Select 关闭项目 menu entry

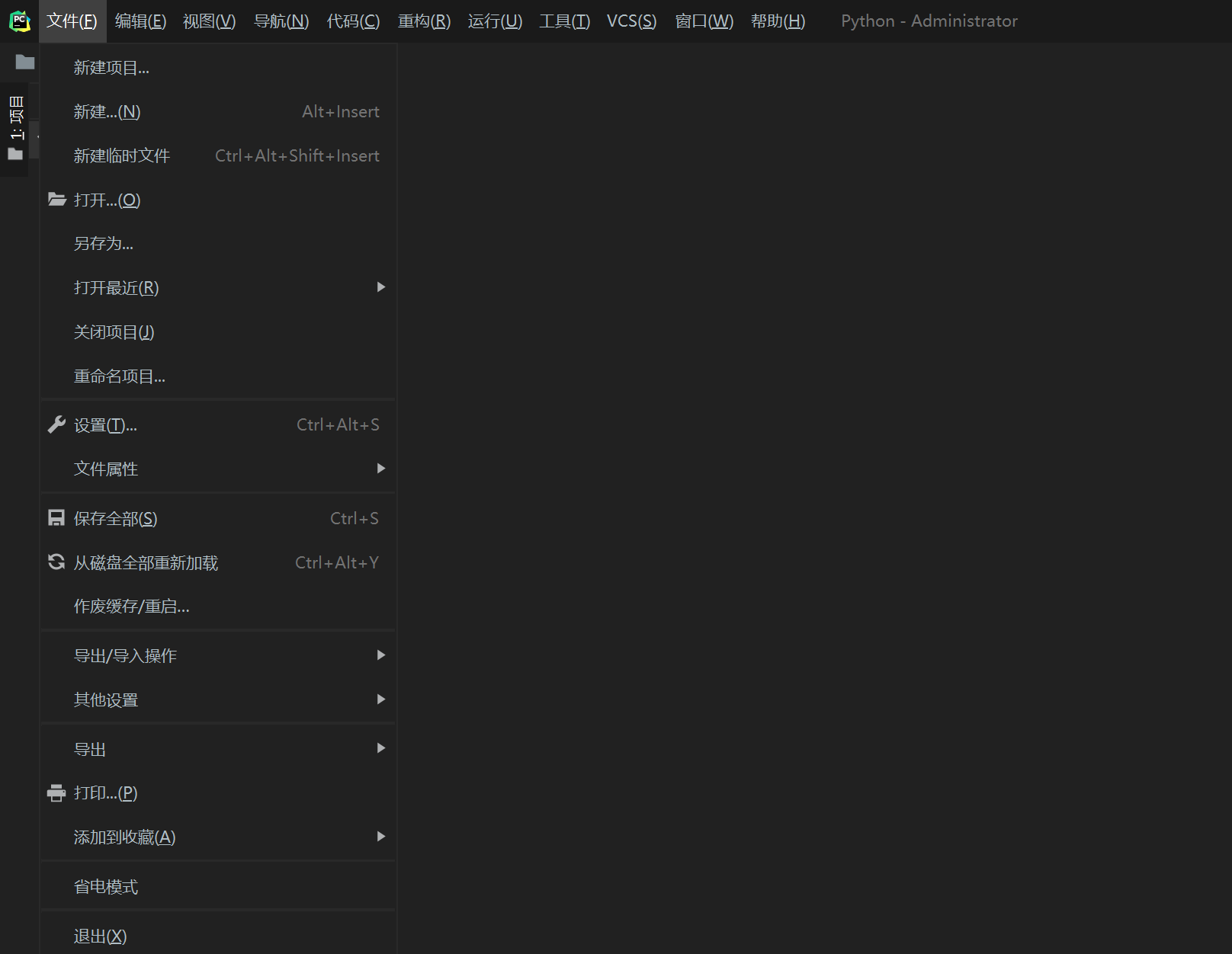point(218,332)
